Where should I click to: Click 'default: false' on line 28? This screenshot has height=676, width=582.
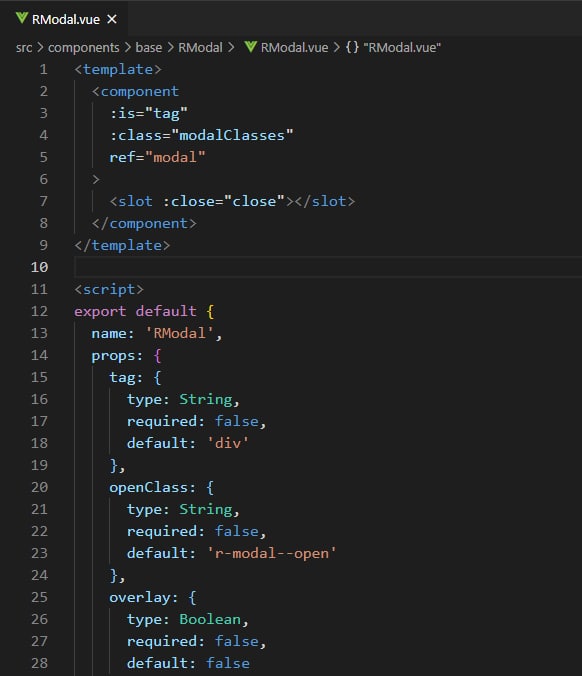click(x=188, y=663)
